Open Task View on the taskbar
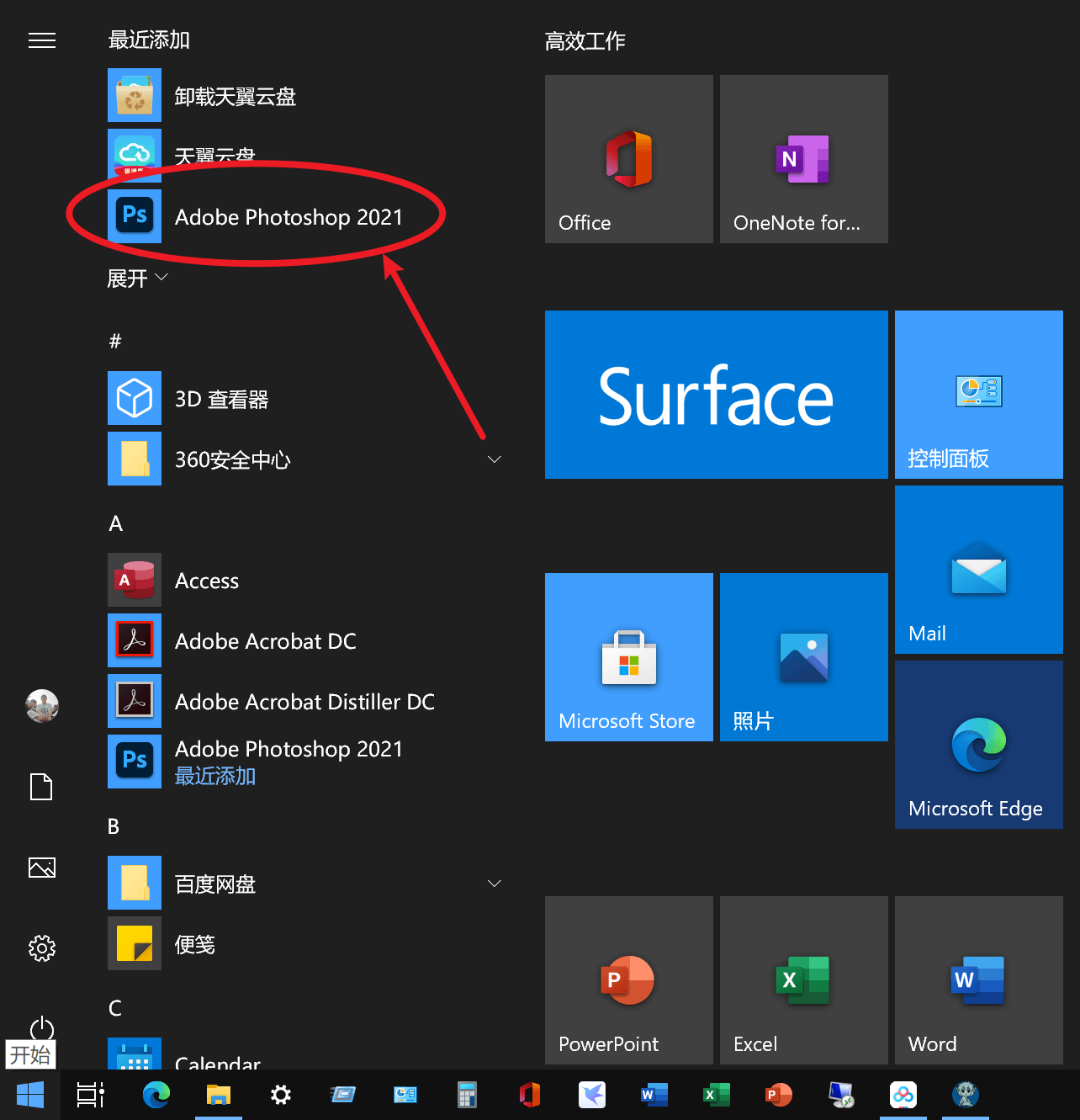The height and width of the screenshot is (1120, 1080). pyautogui.click(x=91, y=1095)
